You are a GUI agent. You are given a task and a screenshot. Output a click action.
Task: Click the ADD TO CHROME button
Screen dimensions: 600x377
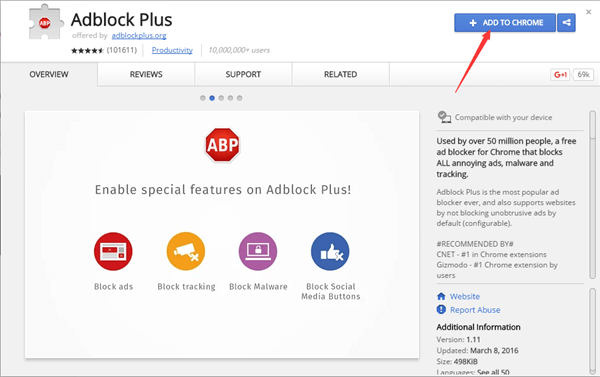(x=505, y=23)
